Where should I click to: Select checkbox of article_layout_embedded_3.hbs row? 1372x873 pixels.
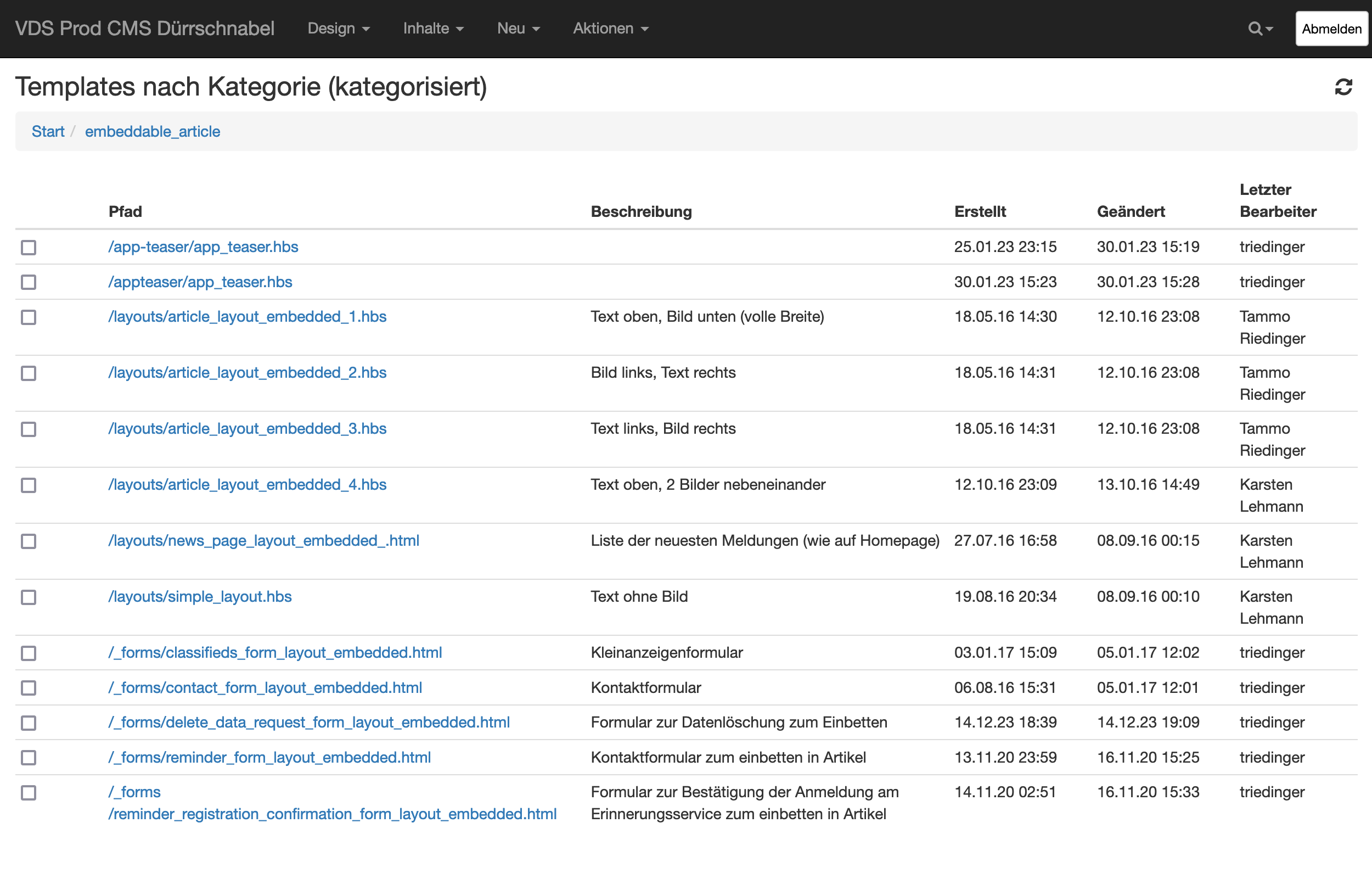pos(29,429)
